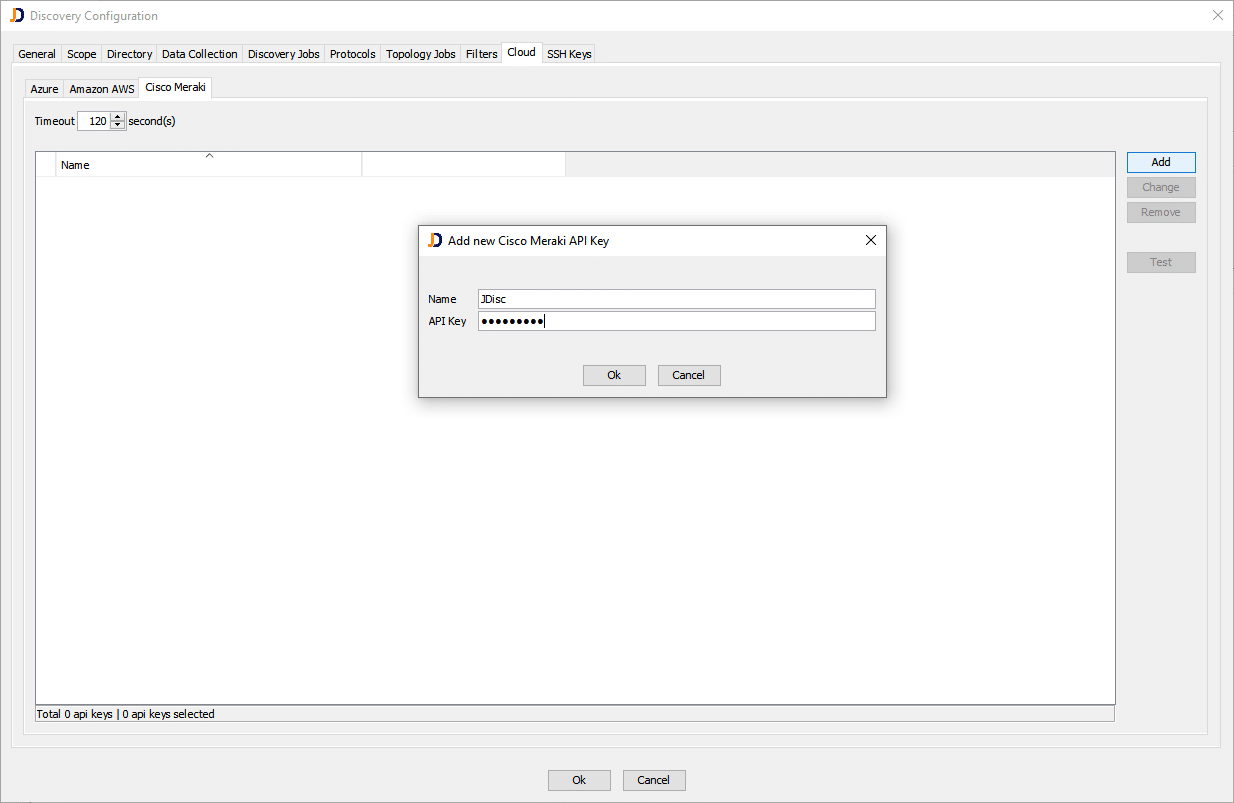The image size is (1234, 803).
Task: Click the sort arrow above the Name column
Action: [209, 156]
